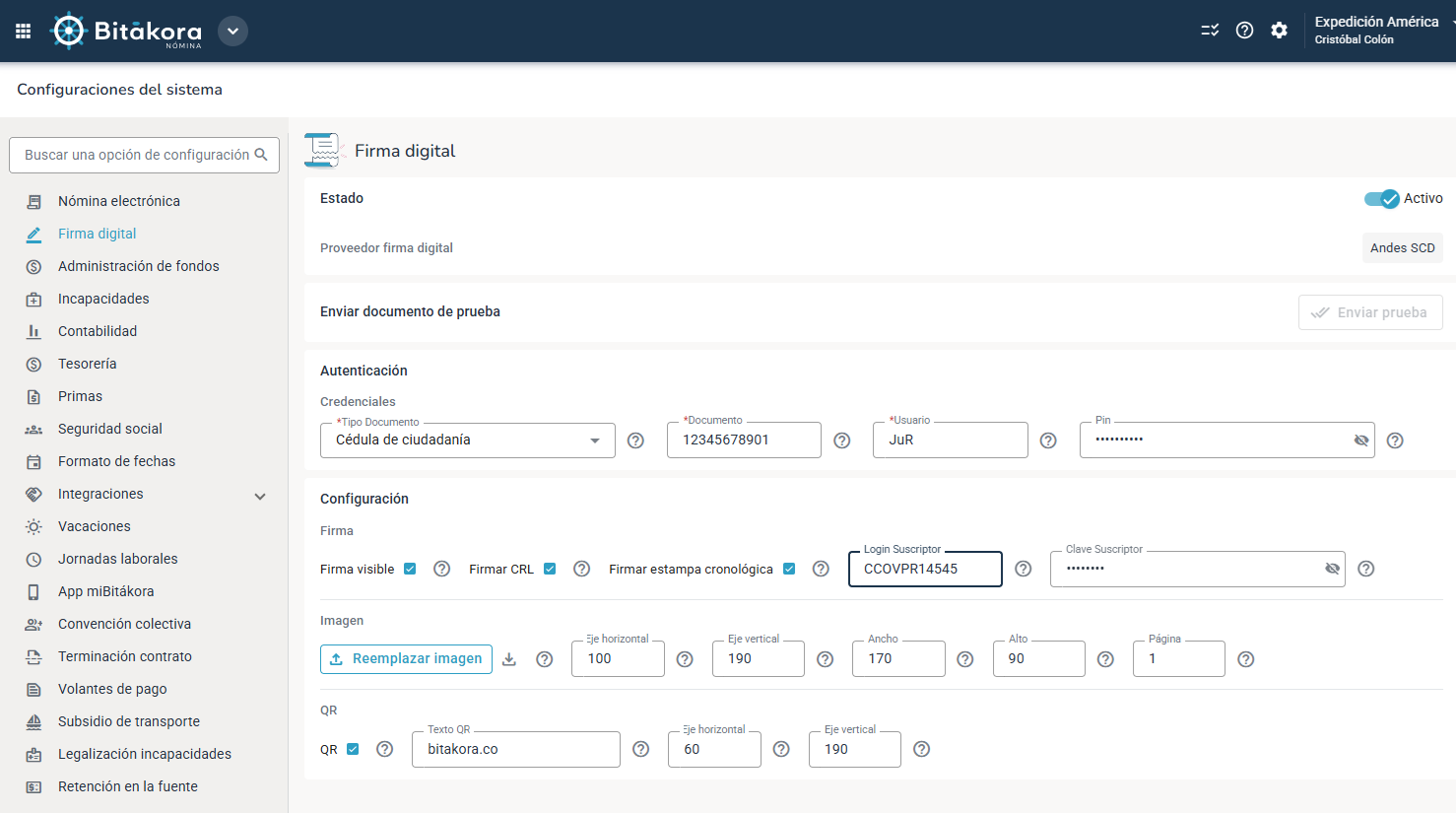This screenshot has height=813, width=1456.
Task: Click the Retención en la fuente icon
Action: coord(33,786)
